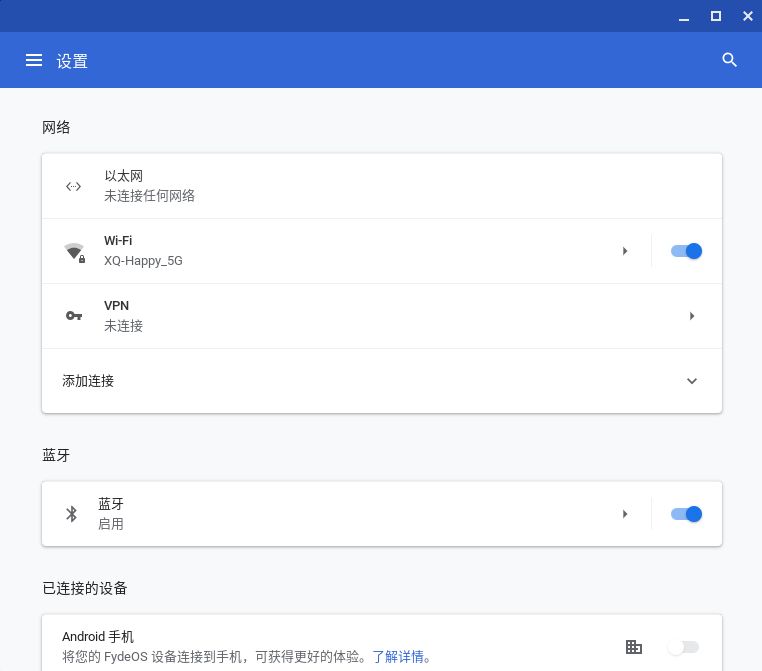The image size is (762, 671).
Task: Disable the Bluetooth toggle switch
Action: click(686, 514)
